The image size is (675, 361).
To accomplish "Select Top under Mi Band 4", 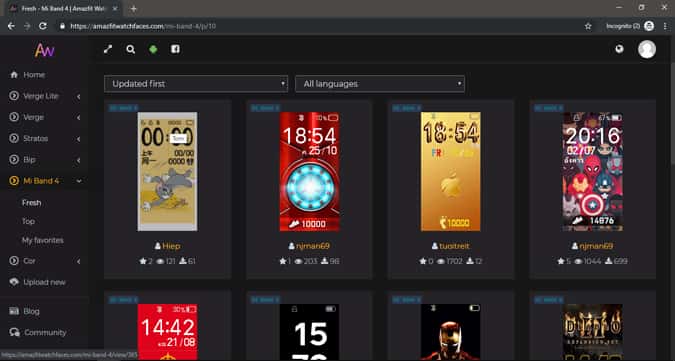I will [x=28, y=221].
